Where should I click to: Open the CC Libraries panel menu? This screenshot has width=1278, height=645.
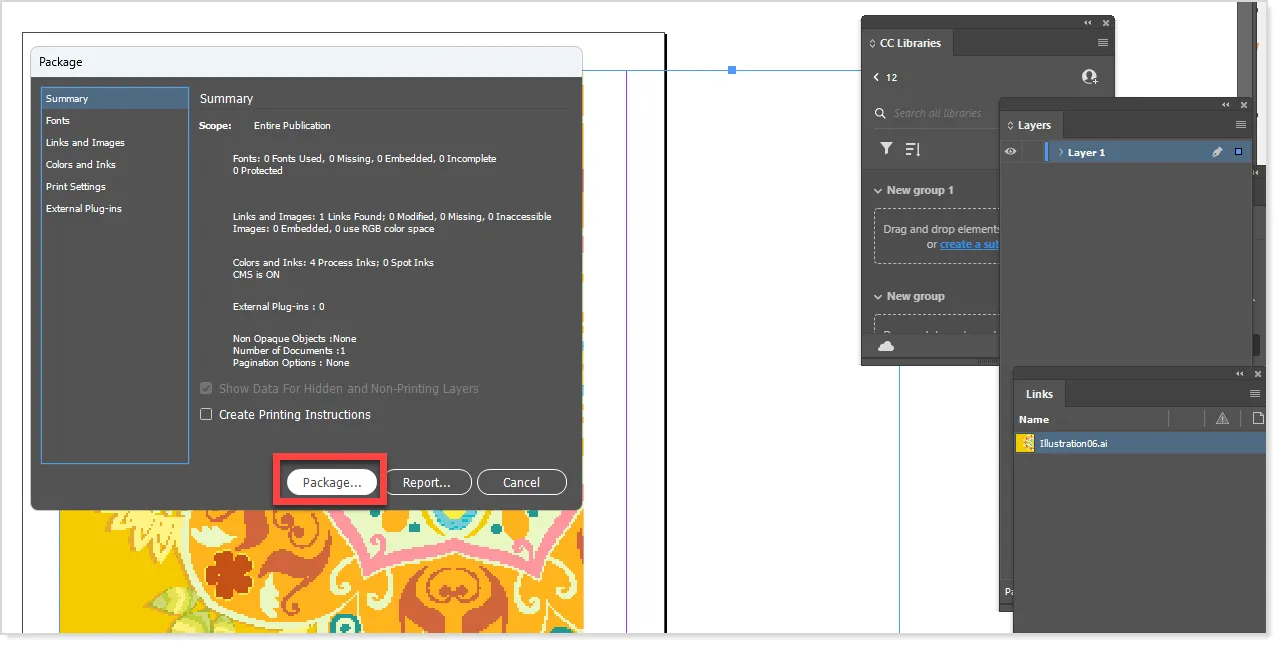(x=1104, y=42)
